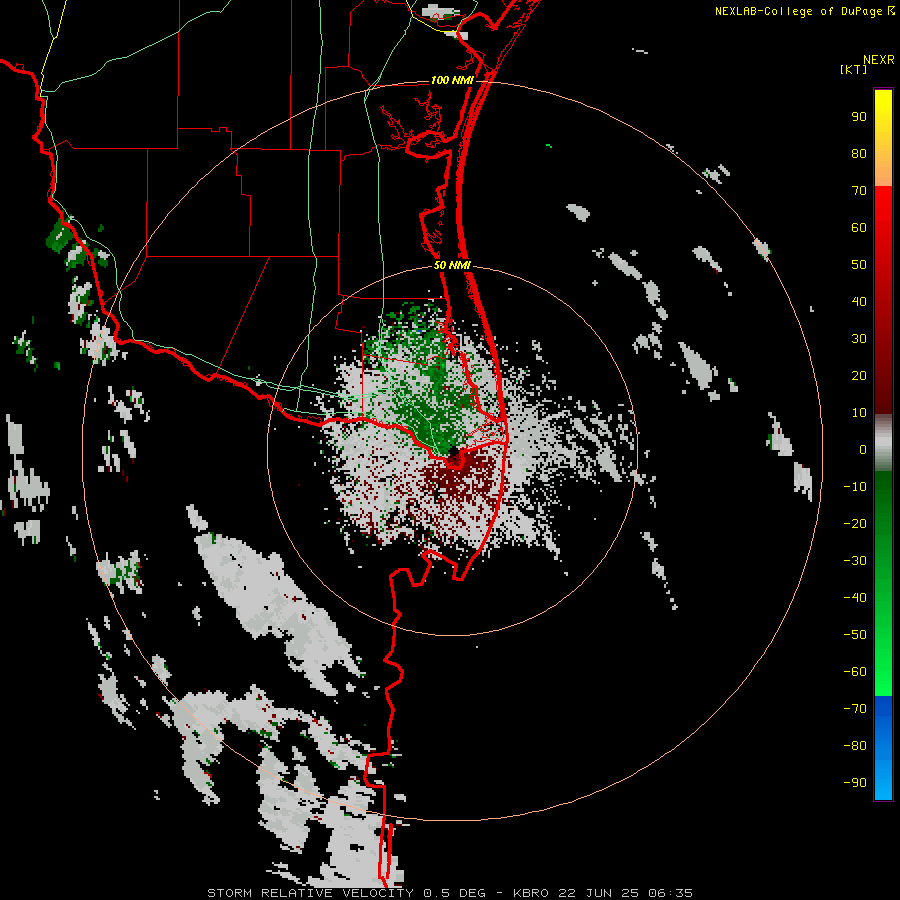Viewport: 900px width, 900px height.
Task: Click the -40 scale value
Action: click(855, 598)
